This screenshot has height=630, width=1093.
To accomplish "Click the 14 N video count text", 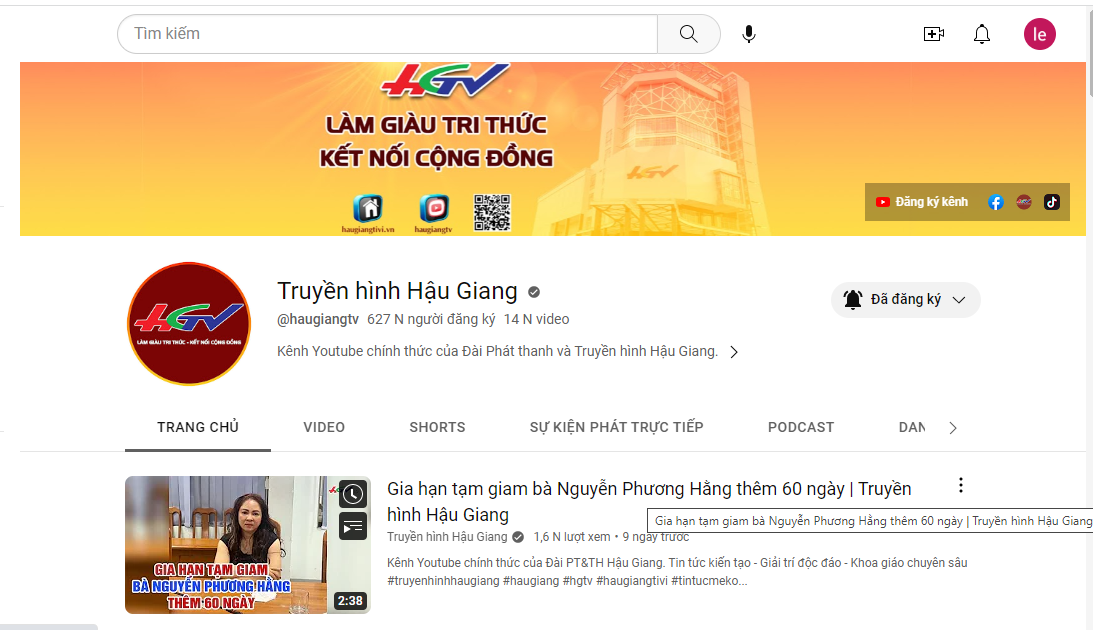I will tap(537, 319).
